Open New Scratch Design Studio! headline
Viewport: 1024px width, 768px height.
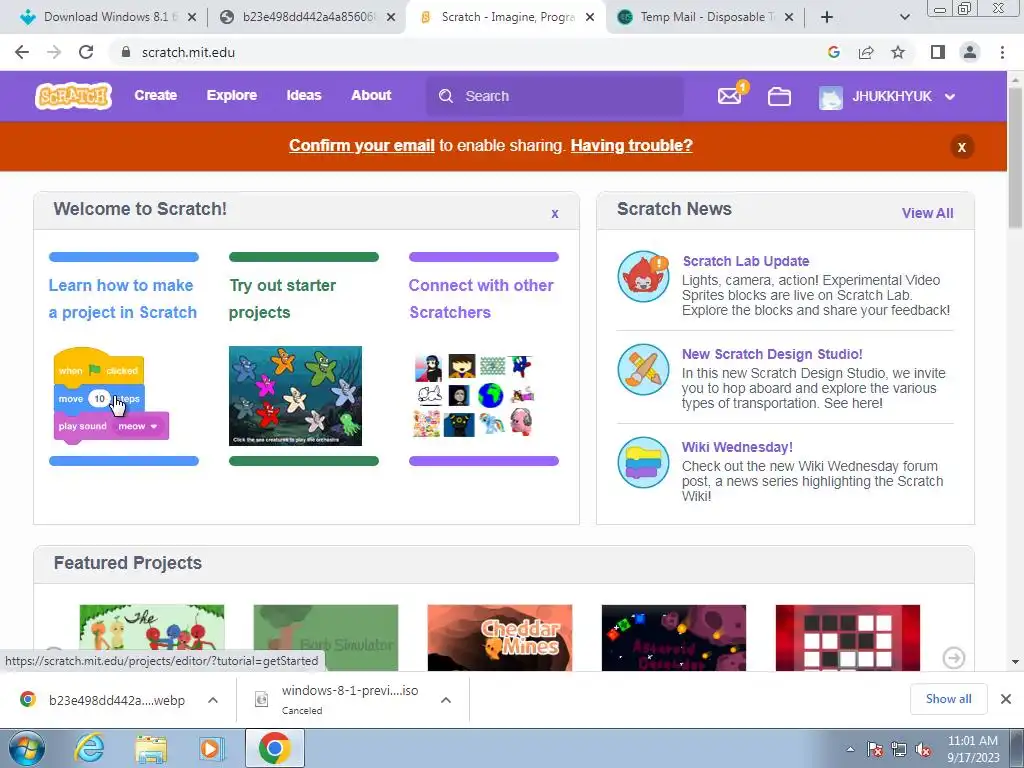tap(772, 354)
